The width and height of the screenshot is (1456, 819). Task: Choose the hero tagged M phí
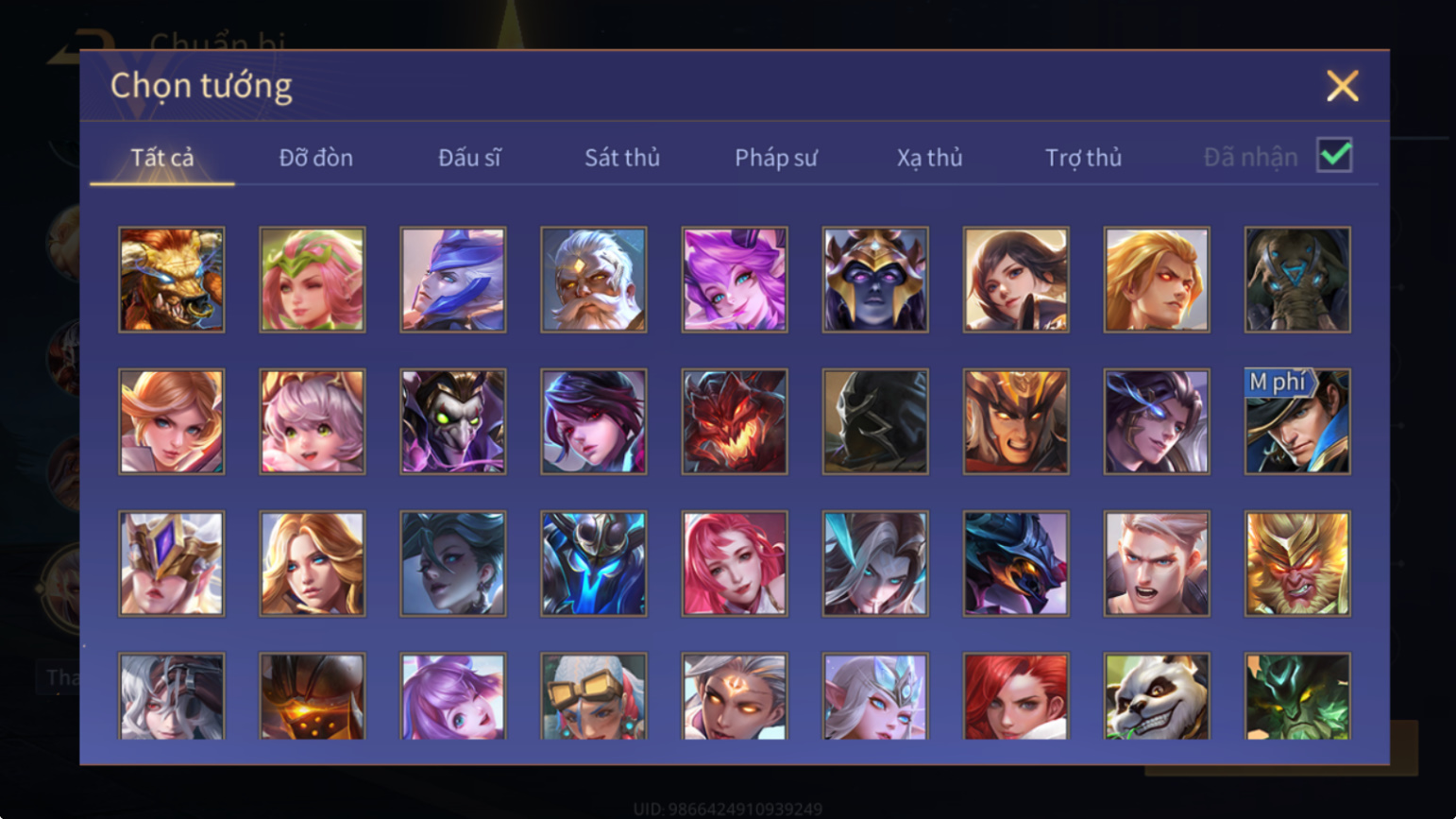click(1296, 421)
